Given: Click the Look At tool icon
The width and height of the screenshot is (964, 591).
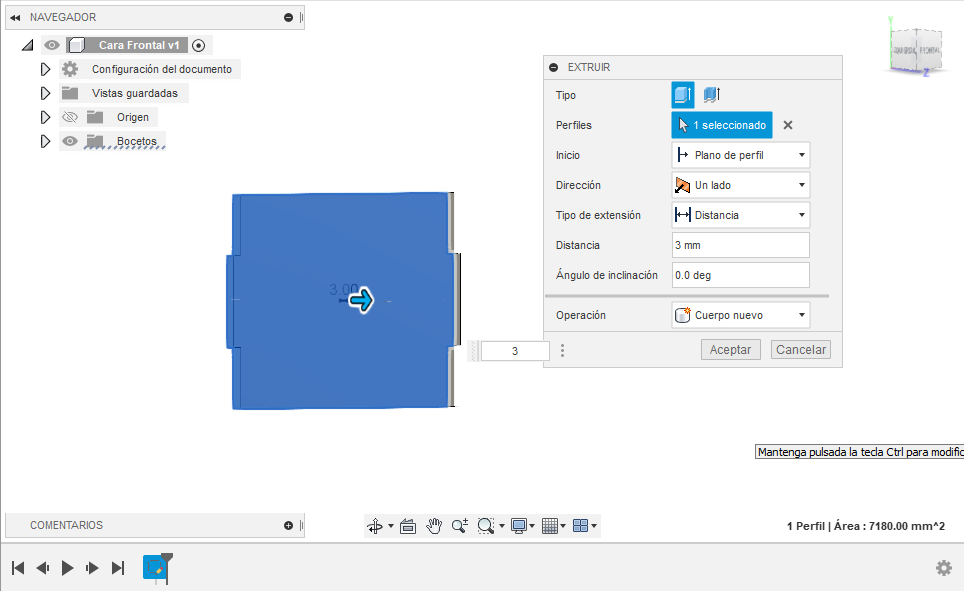Looking at the screenshot, I should [408, 526].
